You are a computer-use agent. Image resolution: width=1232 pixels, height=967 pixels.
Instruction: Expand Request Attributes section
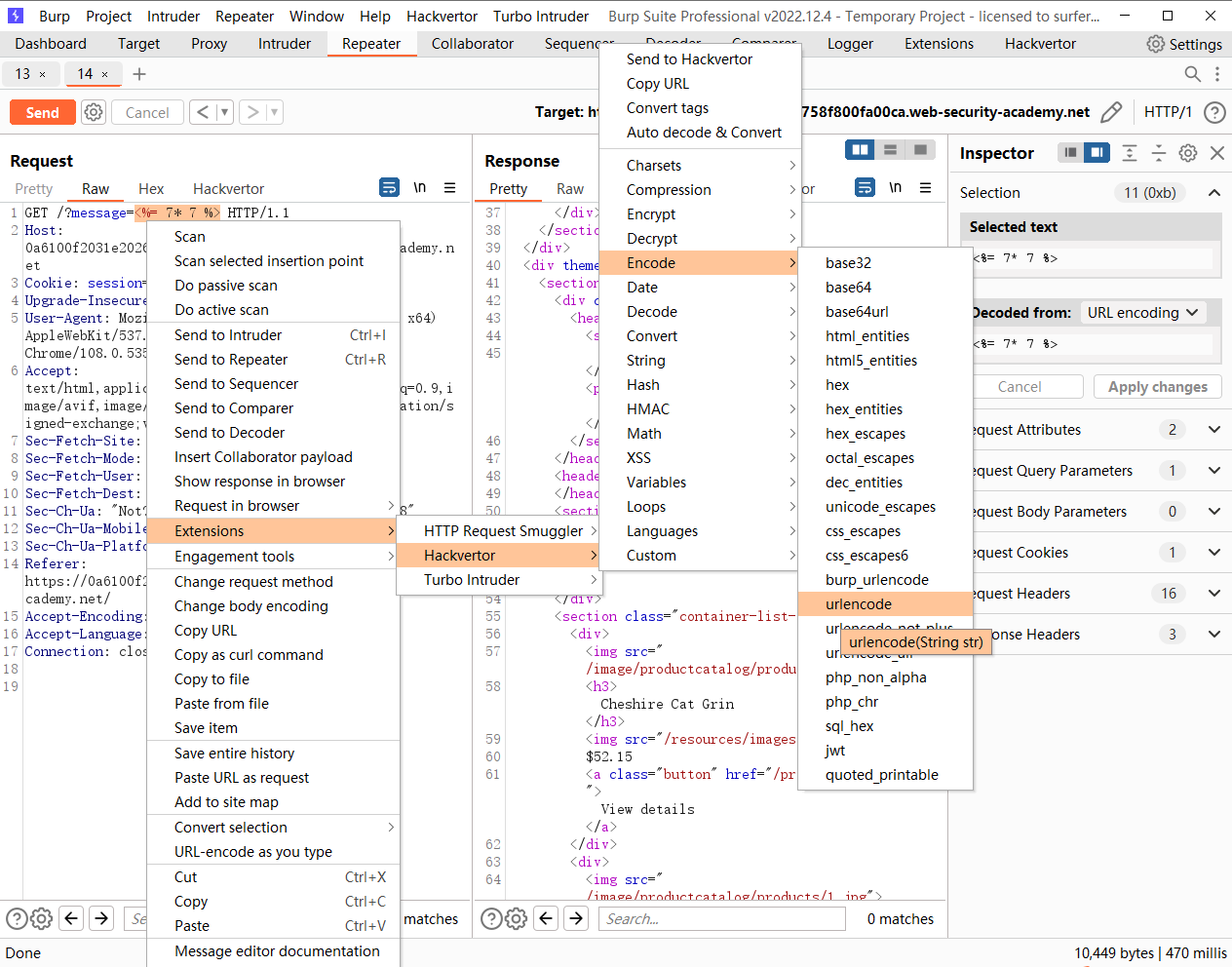(x=1214, y=430)
